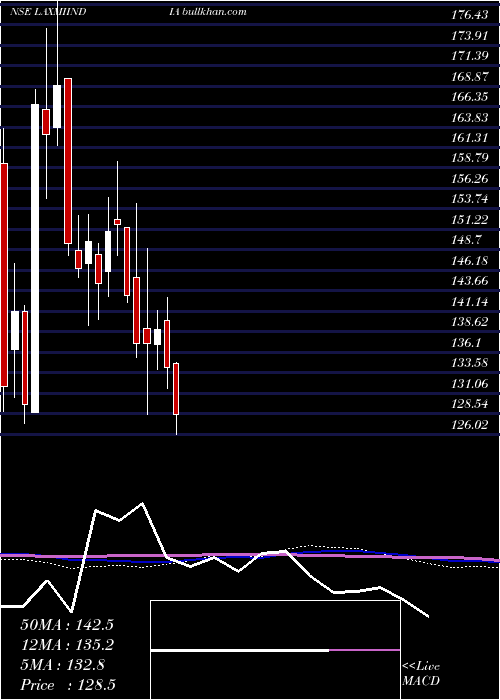The image size is (500, 700).
Task: Click the <<Live MACD label
Action: tap(421, 674)
